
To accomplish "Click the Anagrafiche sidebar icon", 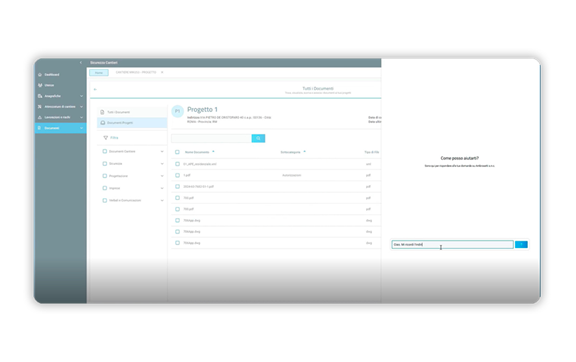I will [x=40, y=96].
